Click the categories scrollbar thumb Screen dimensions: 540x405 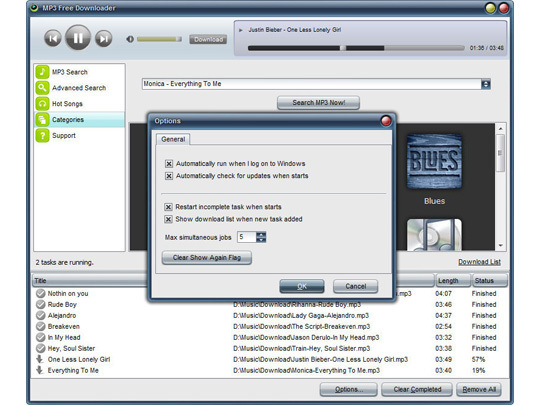pos(500,153)
